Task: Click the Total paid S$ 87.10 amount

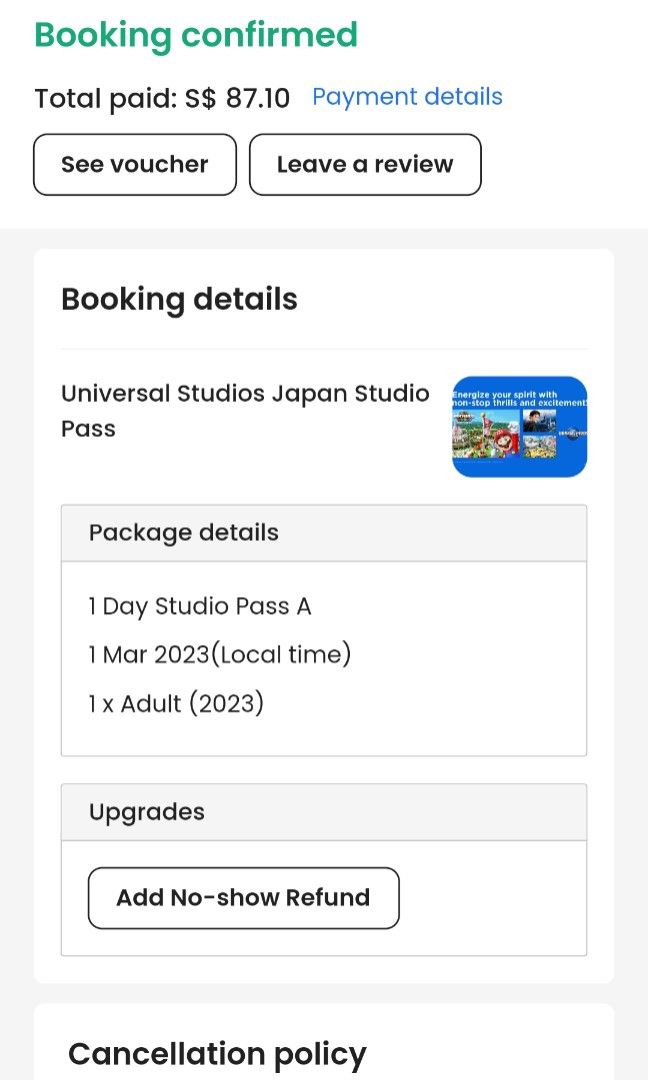Action: [x=162, y=98]
